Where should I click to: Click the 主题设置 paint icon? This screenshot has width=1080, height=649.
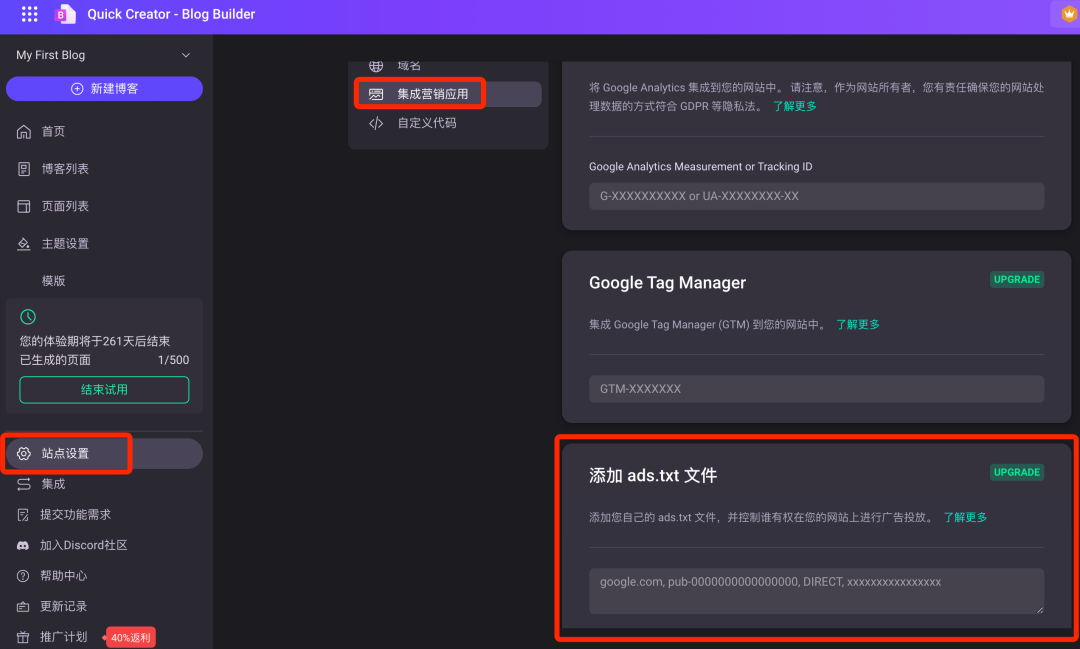(24, 243)
